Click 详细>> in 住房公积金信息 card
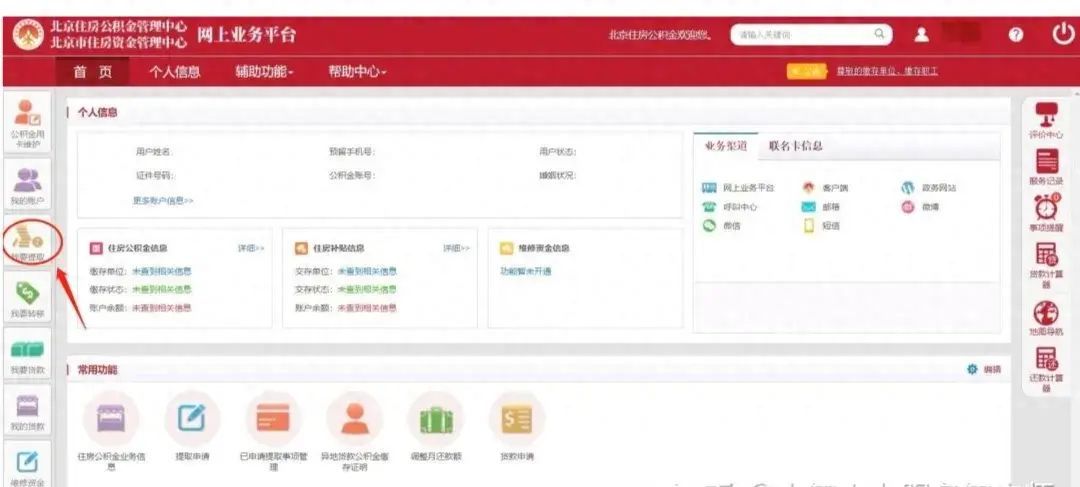Viewport: 1080px width, 487px height. pos(251,248)
